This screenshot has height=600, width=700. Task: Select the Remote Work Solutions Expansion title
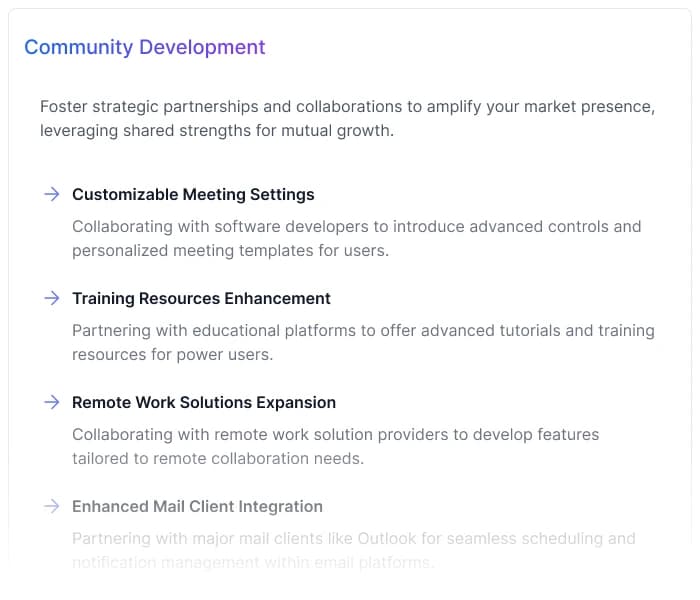click(x=204, y=402)
